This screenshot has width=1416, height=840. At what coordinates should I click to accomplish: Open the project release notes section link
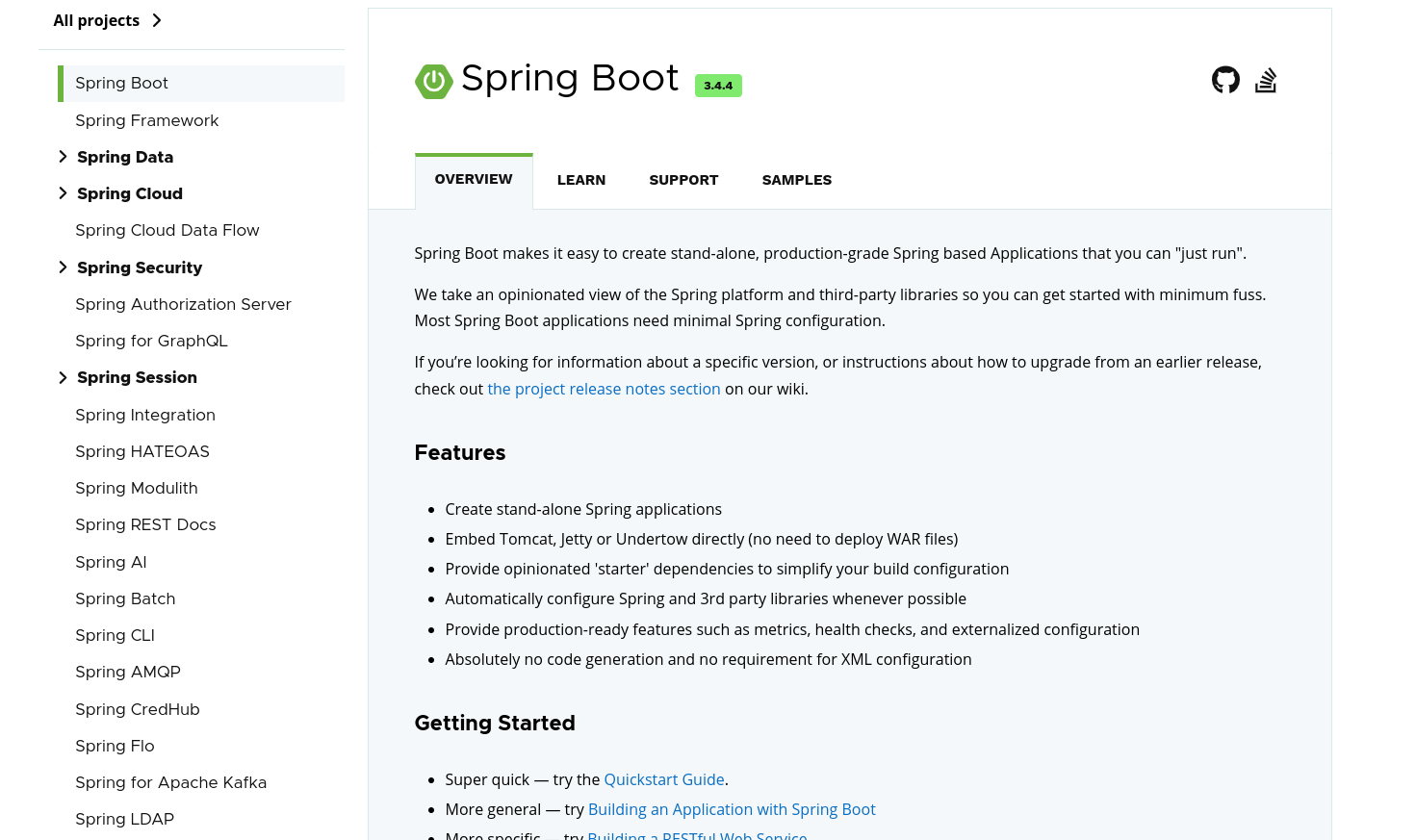(604, 389)
